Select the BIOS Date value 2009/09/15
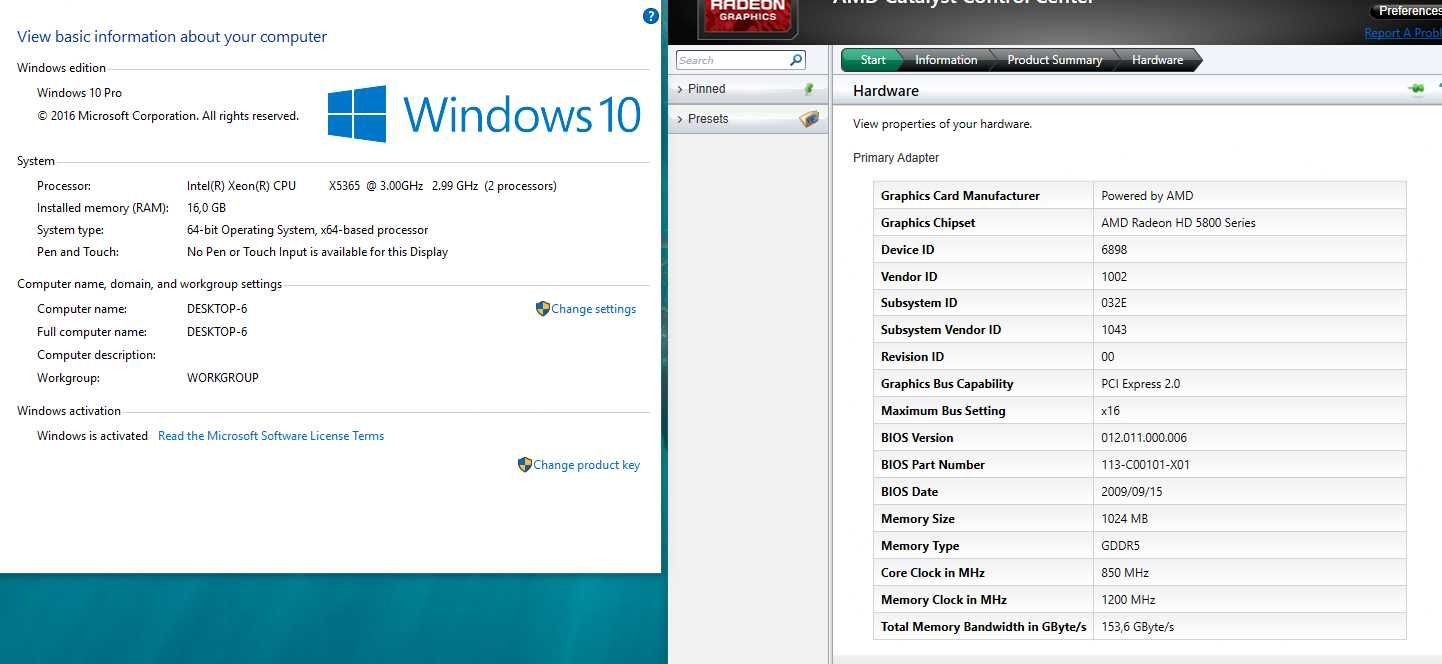 pos(1131,492)
